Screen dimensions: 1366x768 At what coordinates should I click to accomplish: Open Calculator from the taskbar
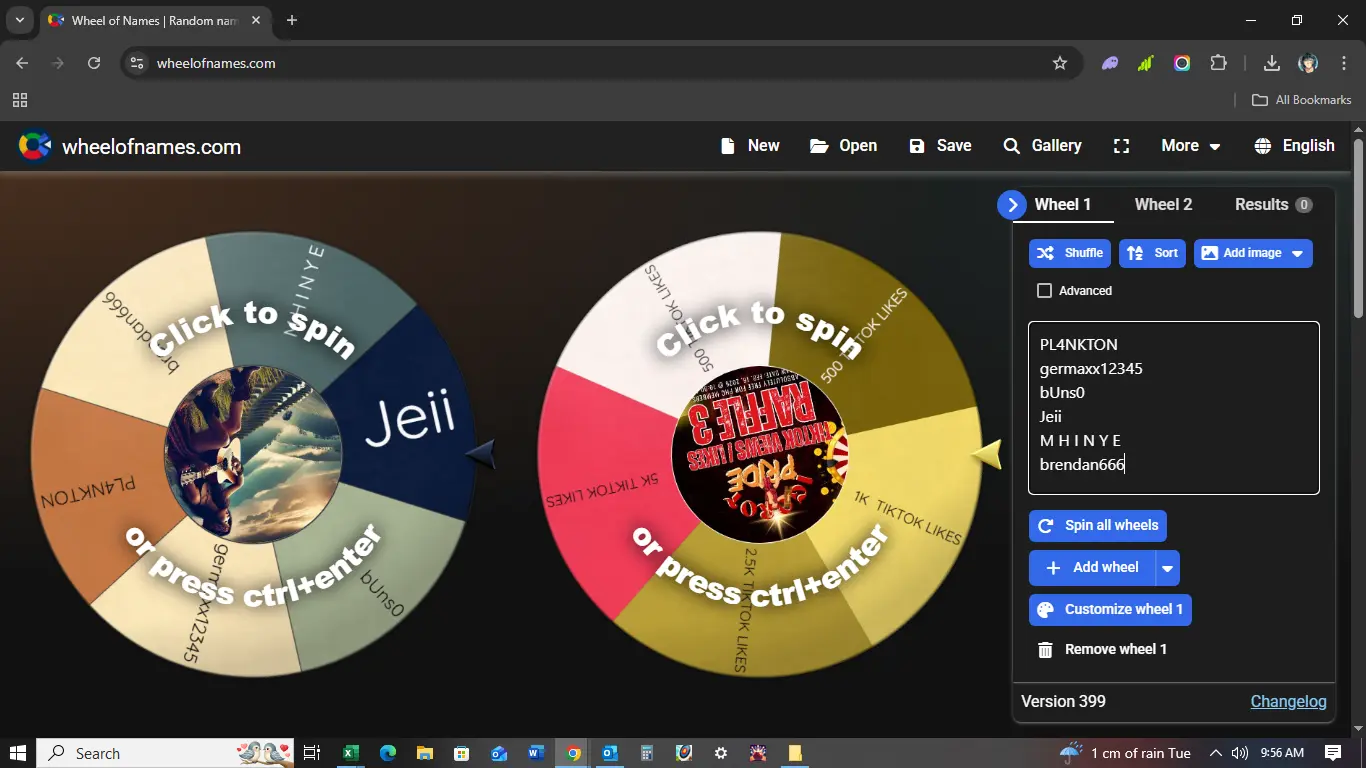pyautogui.click(x=647, y=753)
